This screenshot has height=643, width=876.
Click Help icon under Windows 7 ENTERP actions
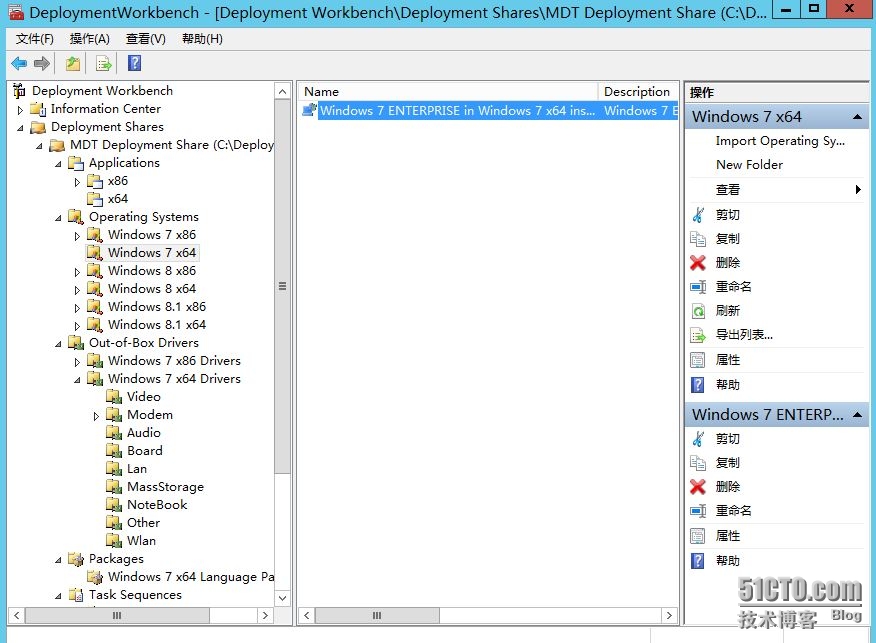click(698, 561)
